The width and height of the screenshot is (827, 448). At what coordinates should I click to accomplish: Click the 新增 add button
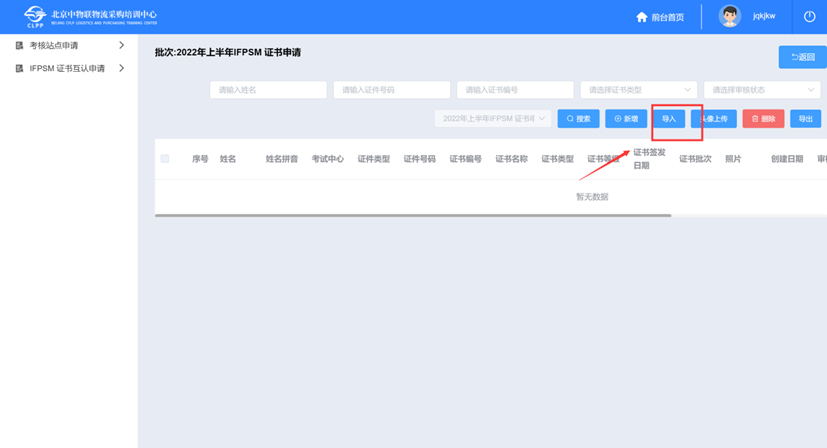pyautogui.click(x=626, y=119)
